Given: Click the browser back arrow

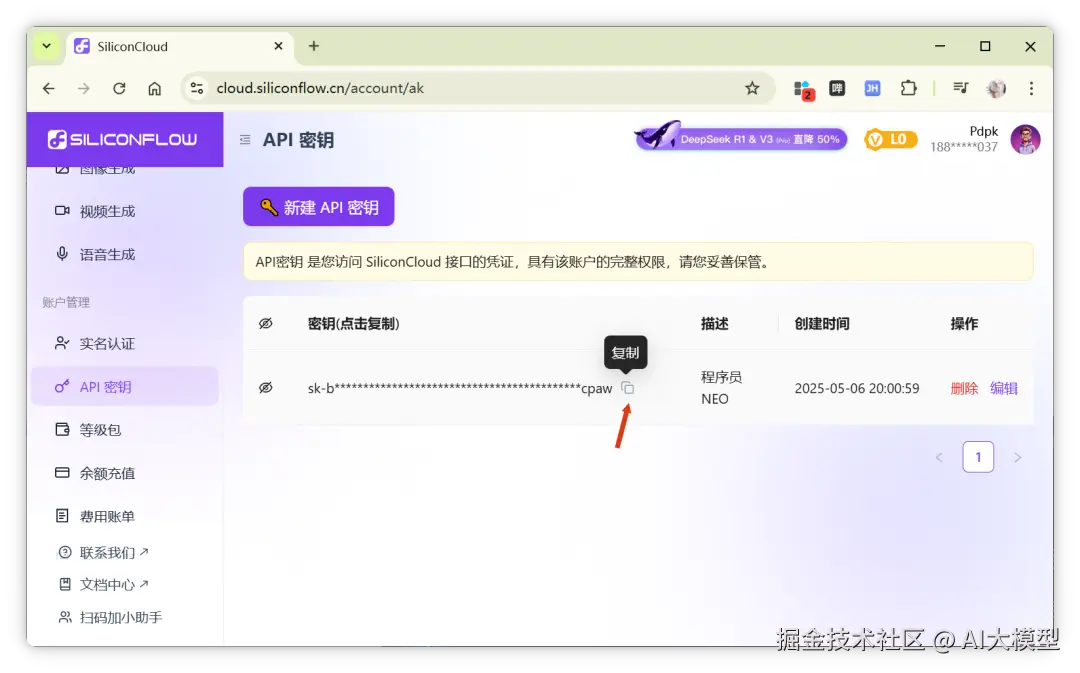Looking at the screenshot, I should (x=48, y=88).
